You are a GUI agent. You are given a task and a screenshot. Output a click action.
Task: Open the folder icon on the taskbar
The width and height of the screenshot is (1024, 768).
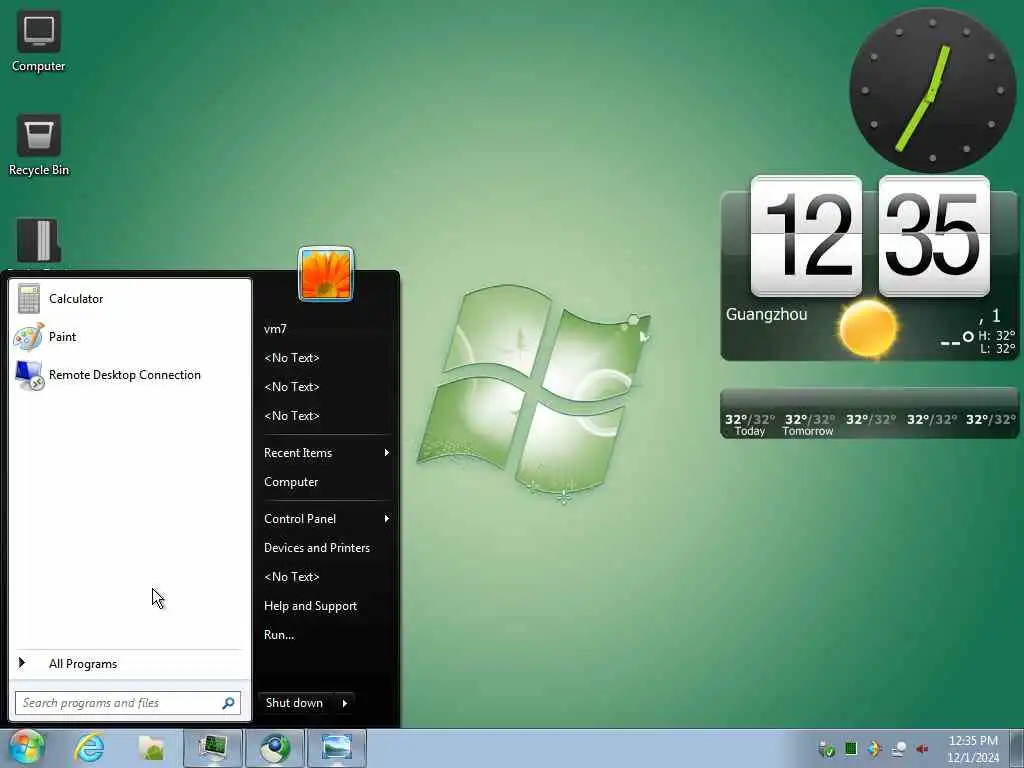151,748
